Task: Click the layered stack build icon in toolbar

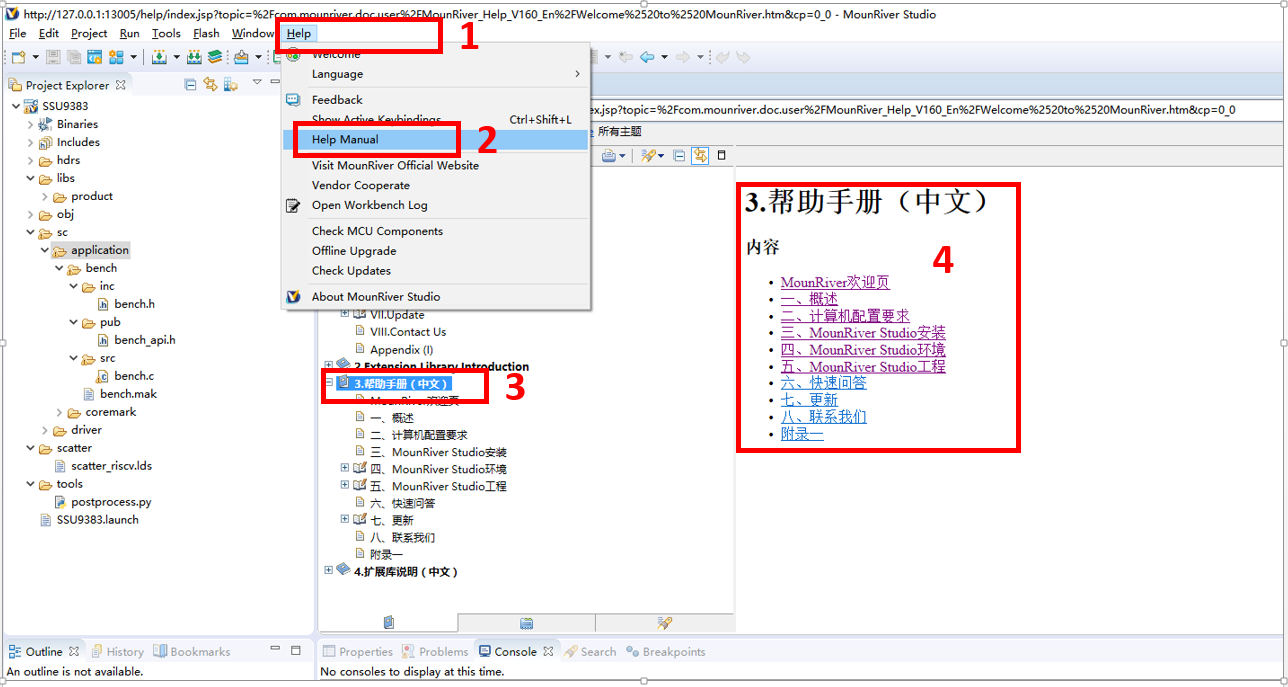Action: [x=215, y=57]
